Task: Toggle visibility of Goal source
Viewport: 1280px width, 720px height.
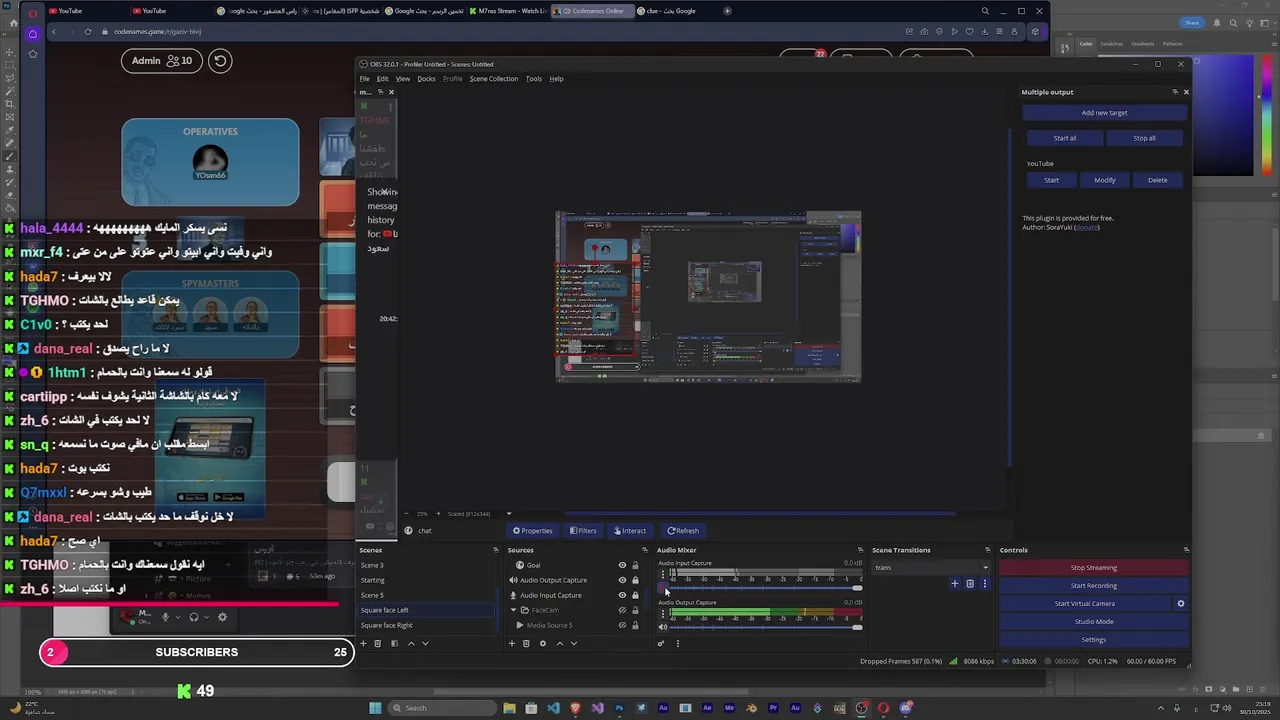Action: pos(622,565)
